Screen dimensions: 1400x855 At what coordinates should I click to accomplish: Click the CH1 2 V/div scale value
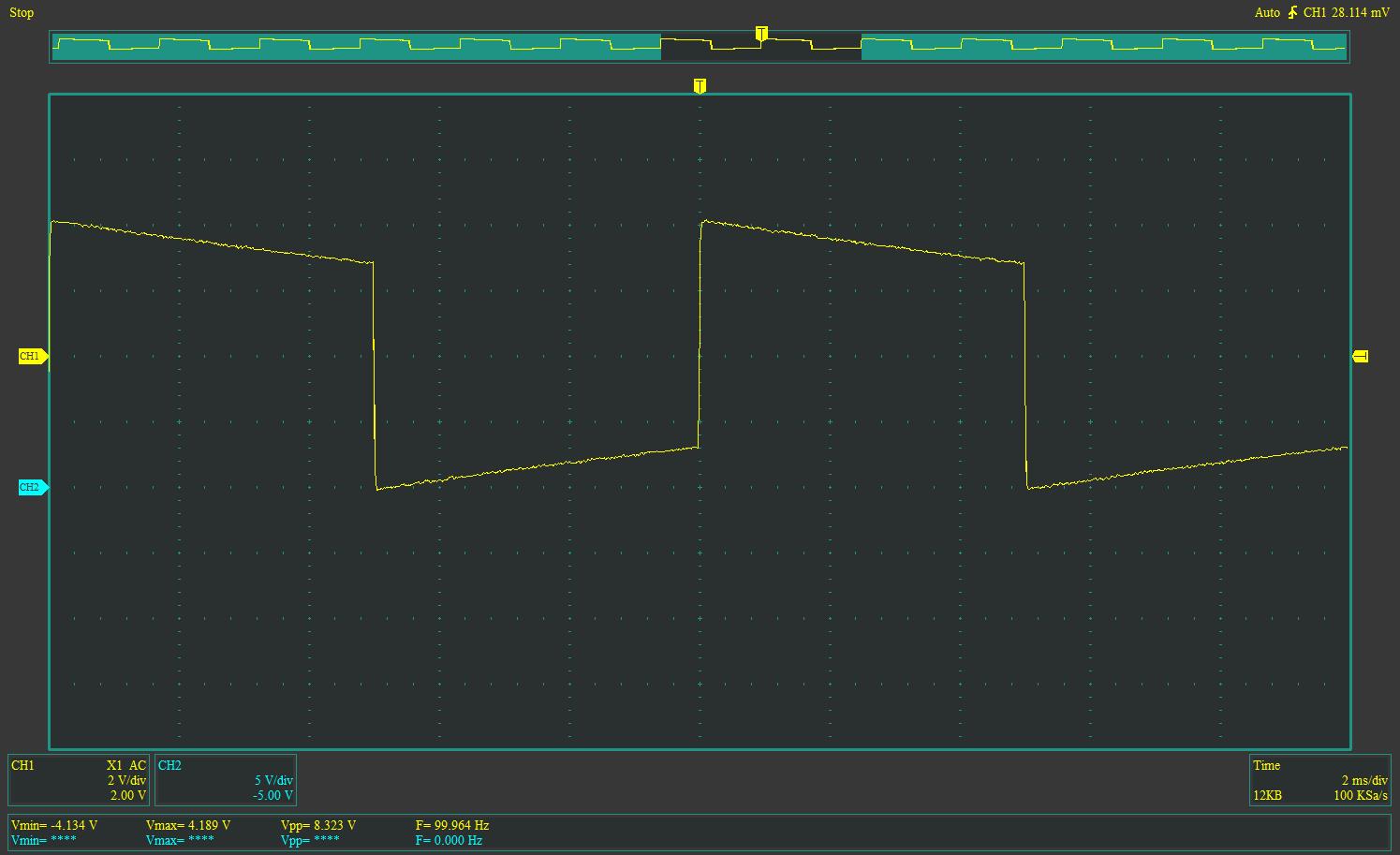[x=126, y=780]
